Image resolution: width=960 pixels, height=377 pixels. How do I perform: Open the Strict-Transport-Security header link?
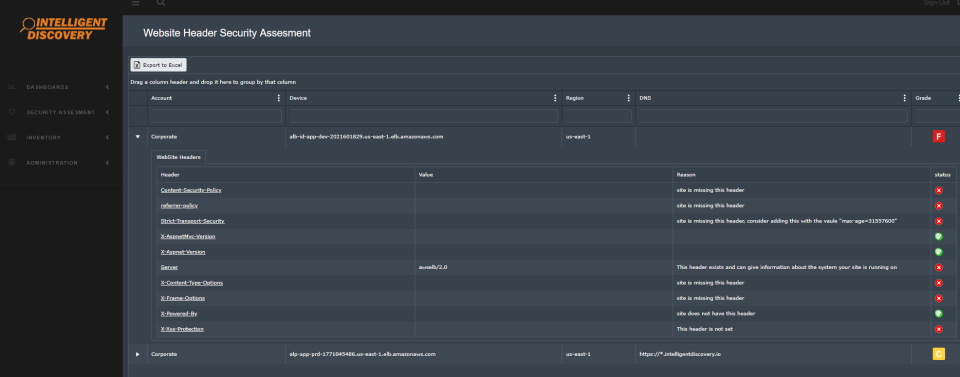tap(192, 221)
